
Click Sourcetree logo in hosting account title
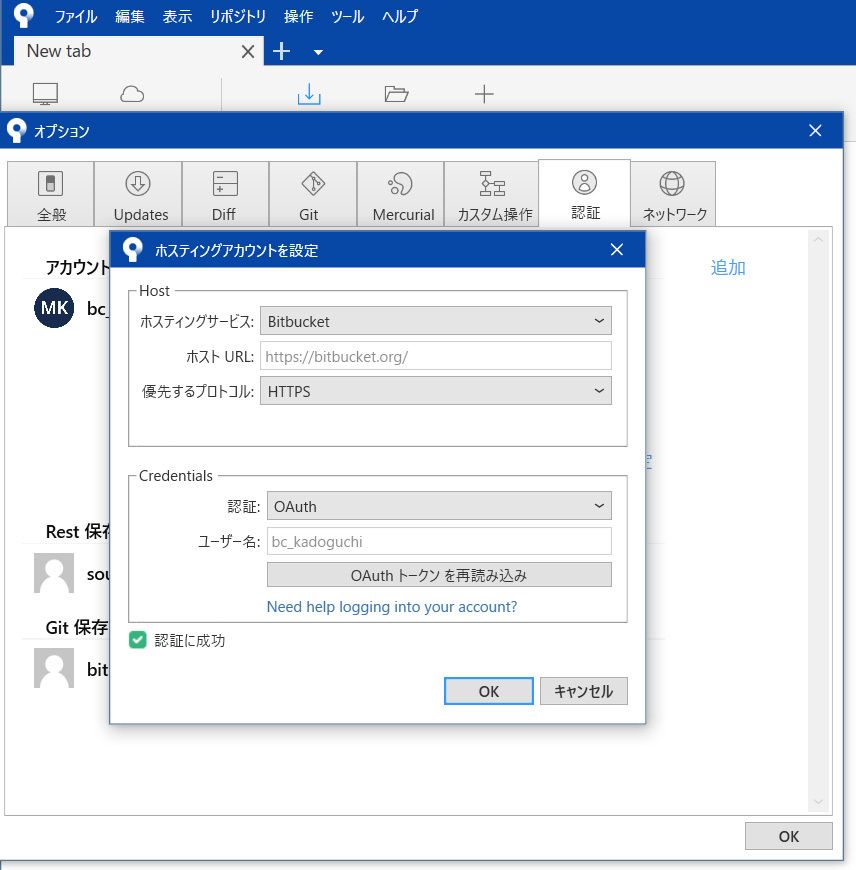[x=133, y=250]
